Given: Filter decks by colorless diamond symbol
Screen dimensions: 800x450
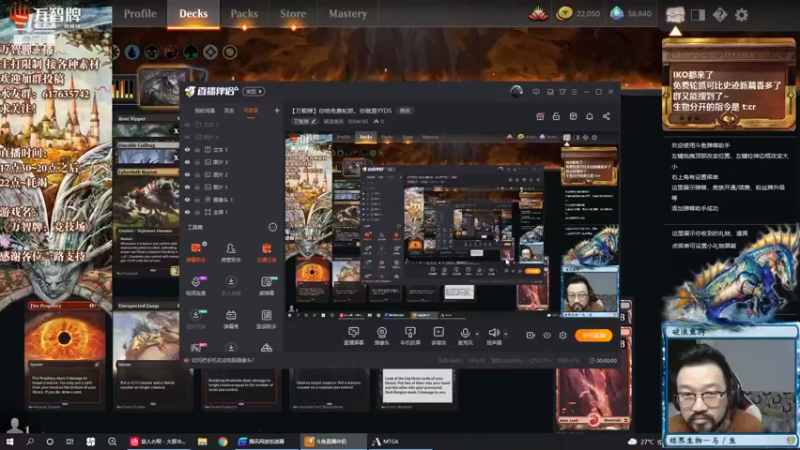Looking at the screenshot, I should point(210,52).
